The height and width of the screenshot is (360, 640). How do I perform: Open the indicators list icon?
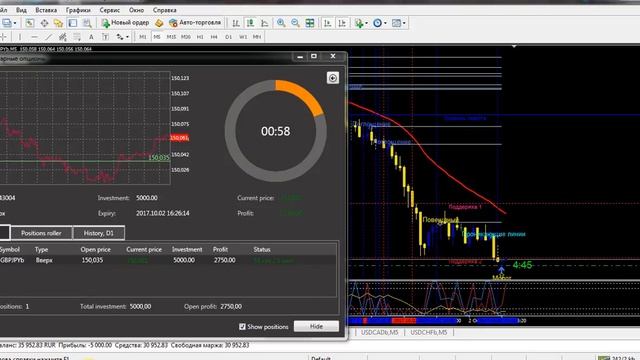pyautogui.click(x=359, y=23)
